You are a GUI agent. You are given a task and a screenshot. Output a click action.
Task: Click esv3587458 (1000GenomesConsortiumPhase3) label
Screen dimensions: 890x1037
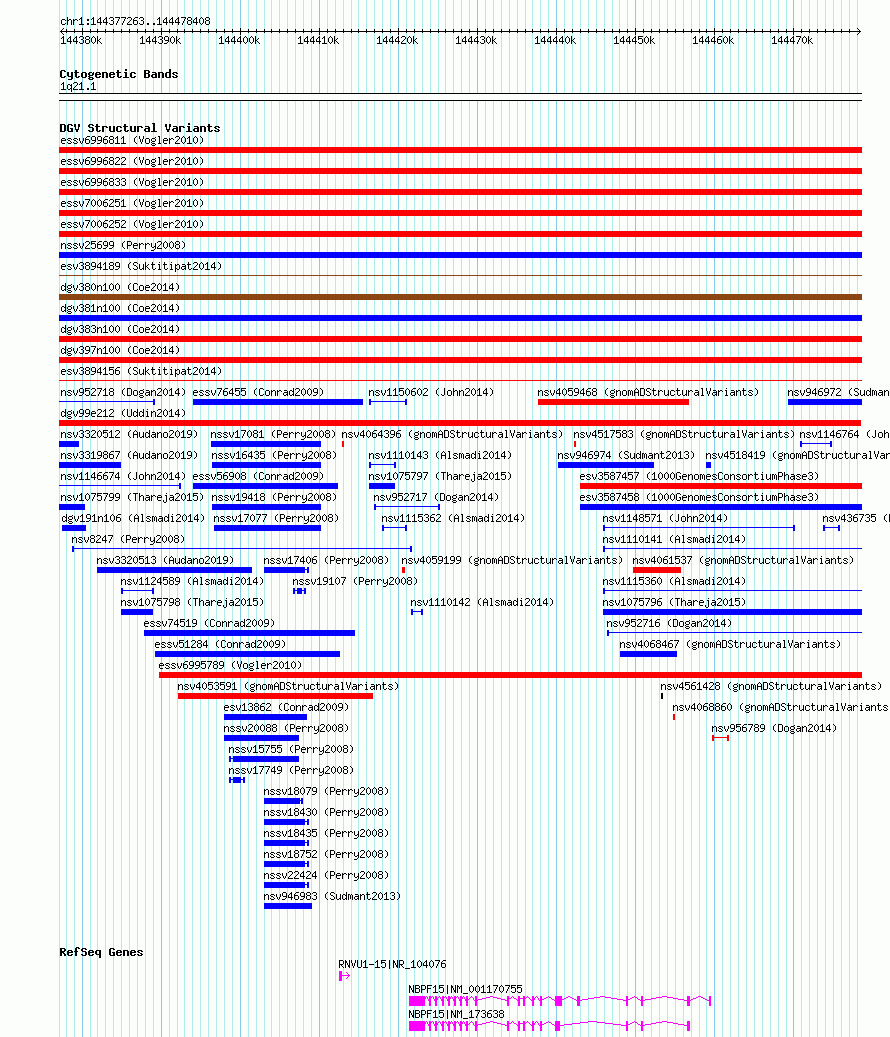699,497
